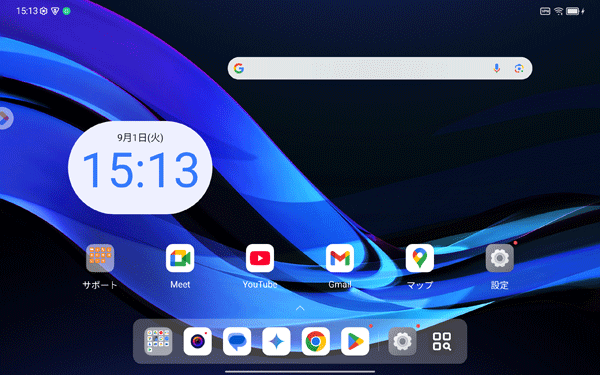Open the app search grid icon in dock
600x375 pixels.
pos(442,341)
